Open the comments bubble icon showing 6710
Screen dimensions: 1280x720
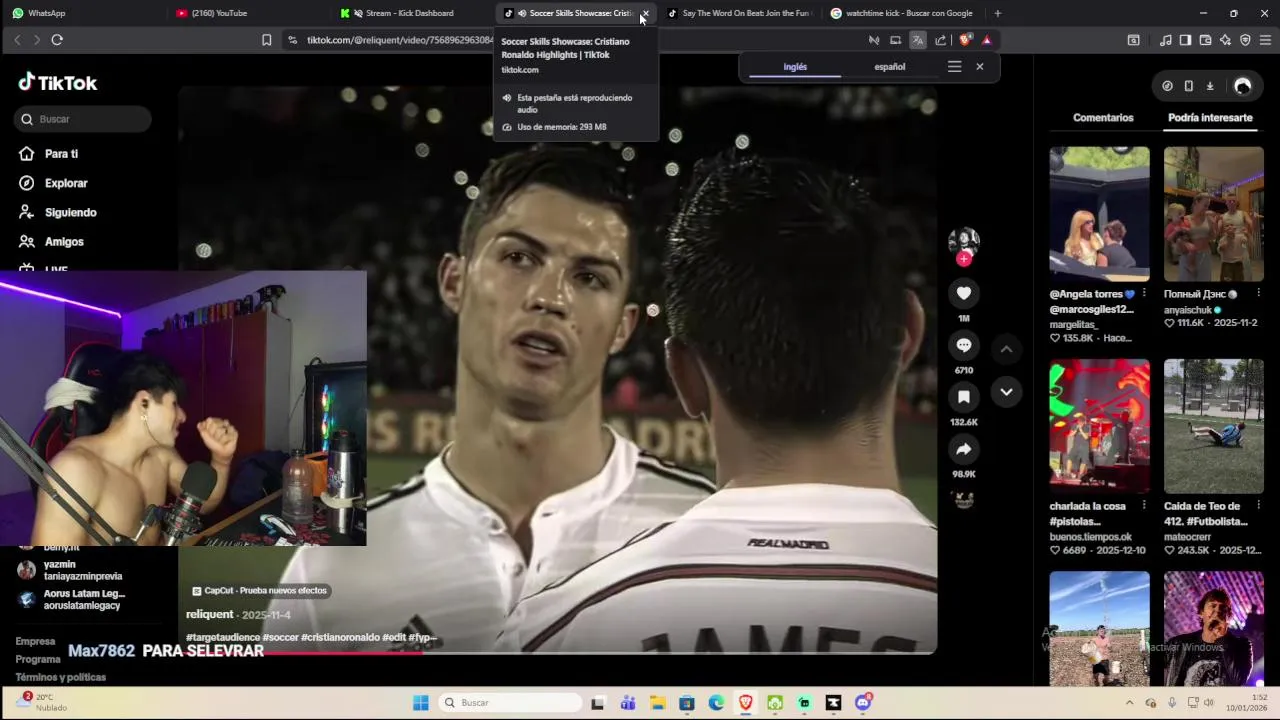click(964, 345)
